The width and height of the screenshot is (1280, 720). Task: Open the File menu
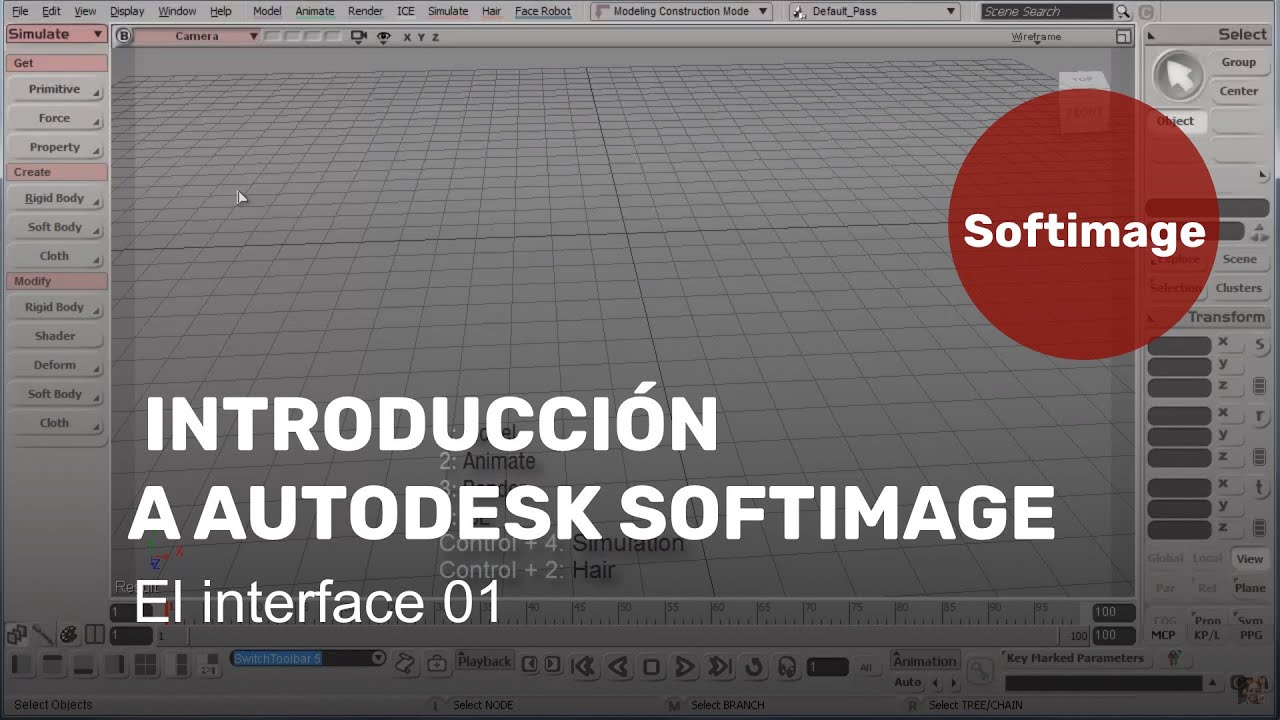click(x=20, y=12)
